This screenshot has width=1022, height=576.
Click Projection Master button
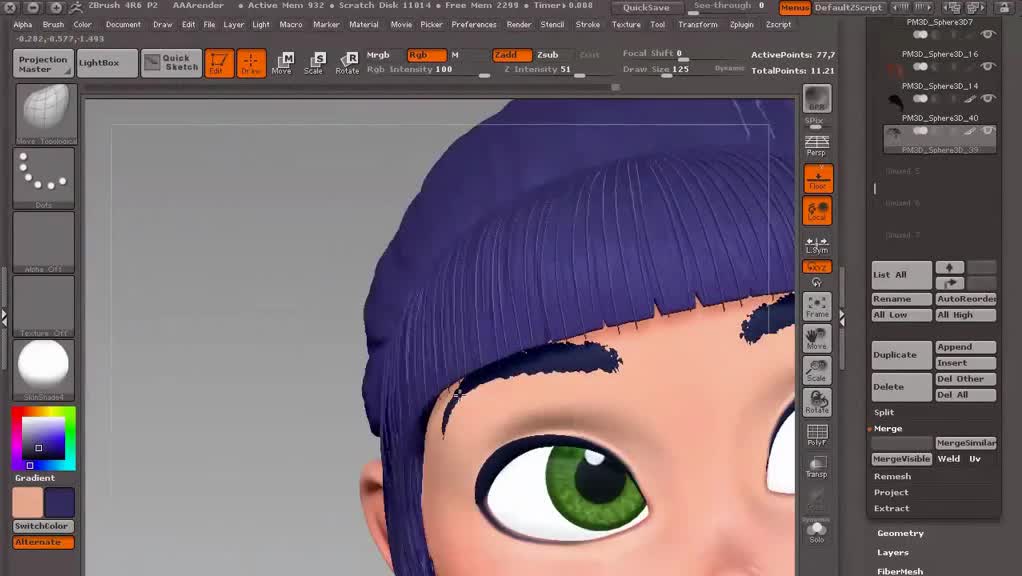(x=43, y=63)
